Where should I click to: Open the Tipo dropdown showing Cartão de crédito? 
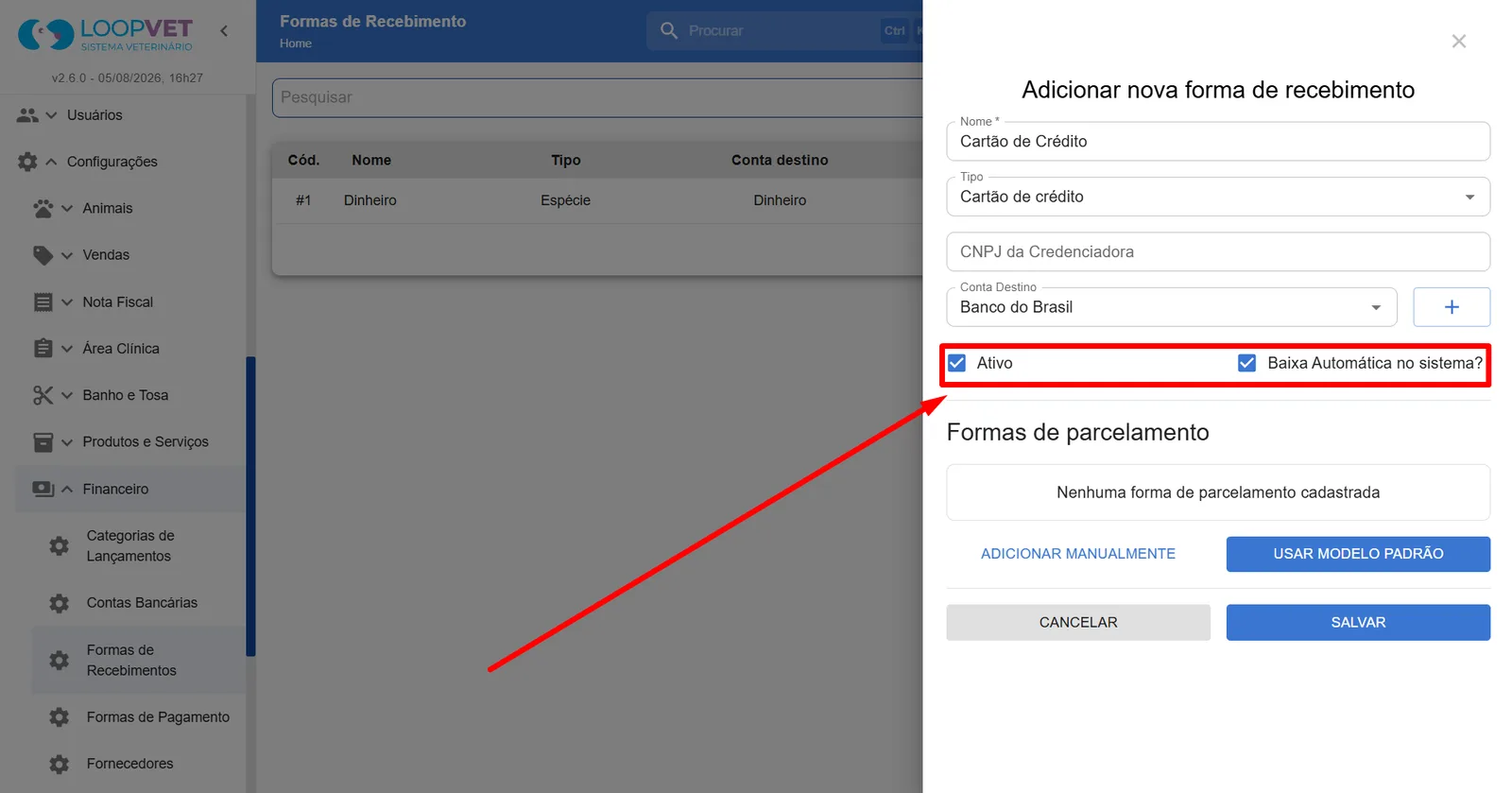tap(1218, 197)
